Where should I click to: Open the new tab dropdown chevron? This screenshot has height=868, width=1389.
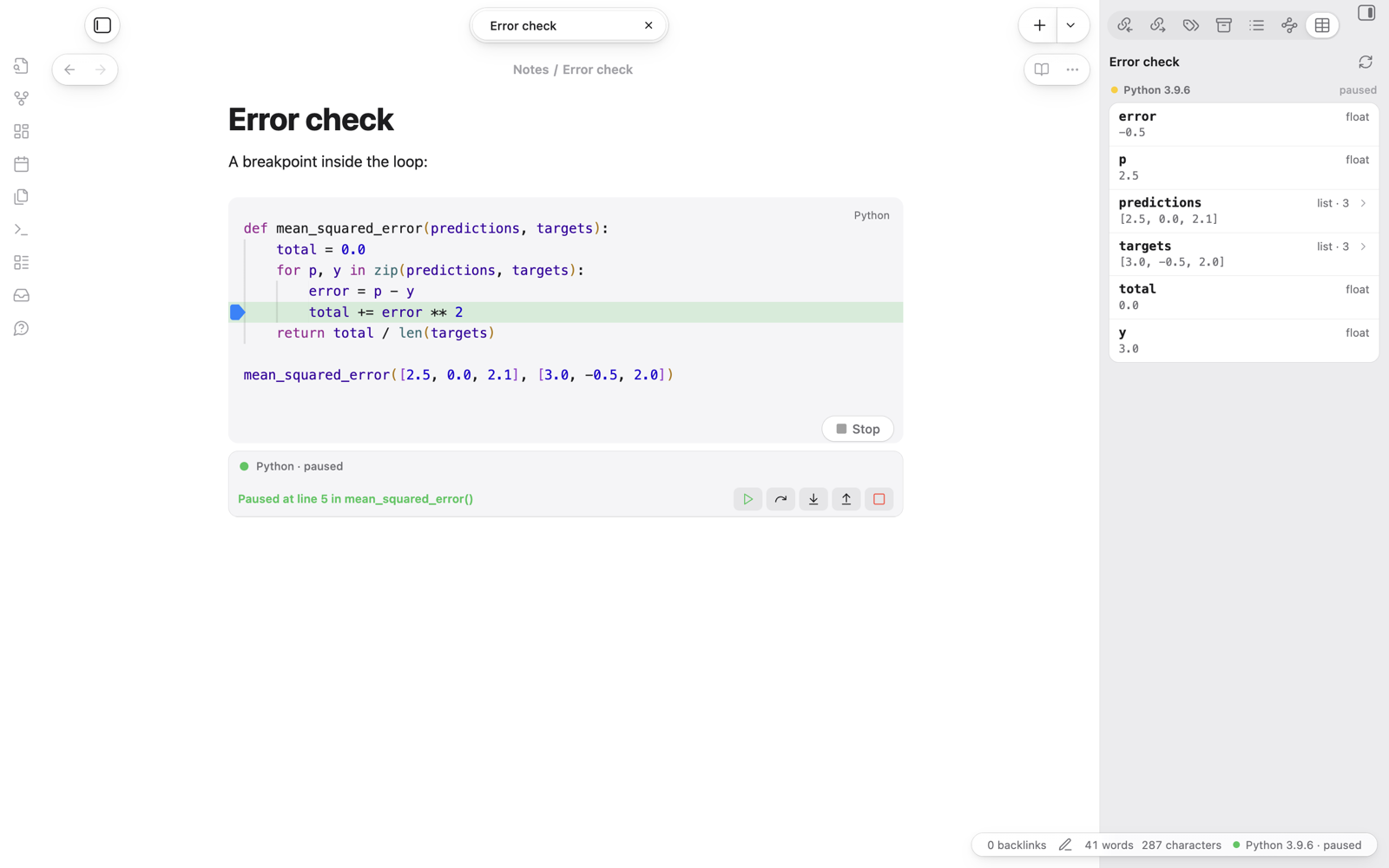click(x=1071, y=25)
